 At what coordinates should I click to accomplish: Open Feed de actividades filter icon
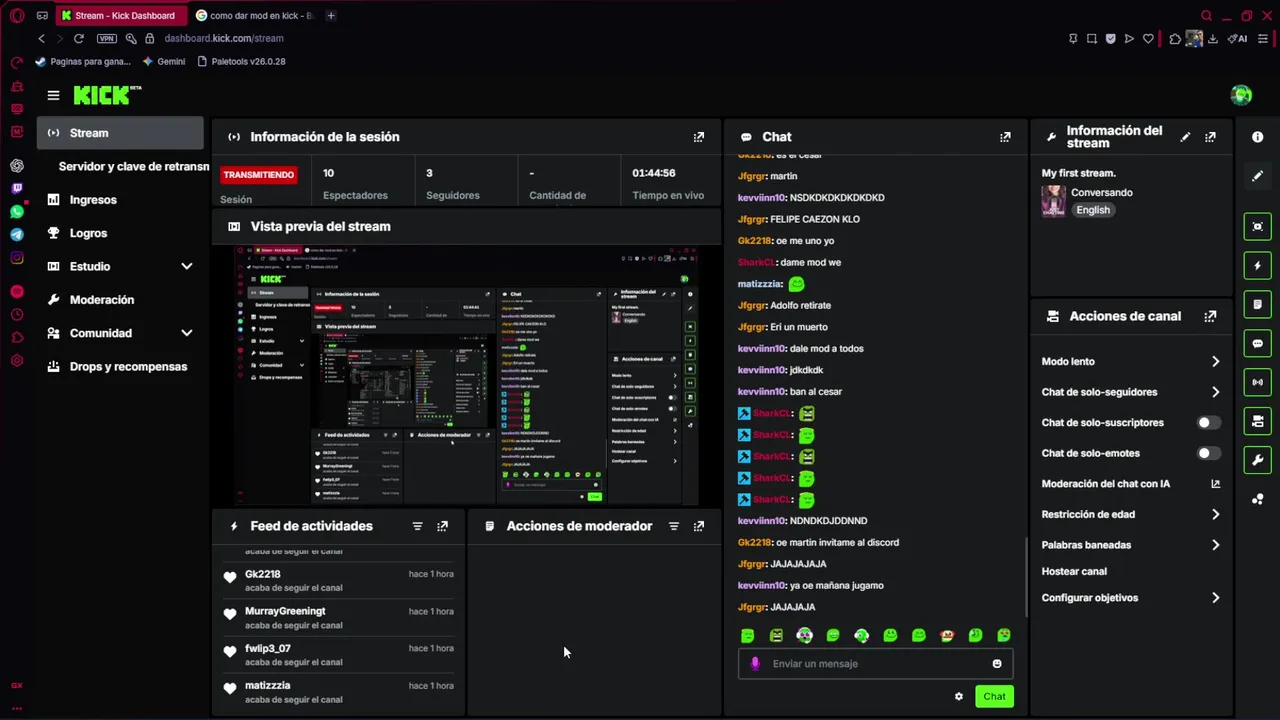(417, 526)
